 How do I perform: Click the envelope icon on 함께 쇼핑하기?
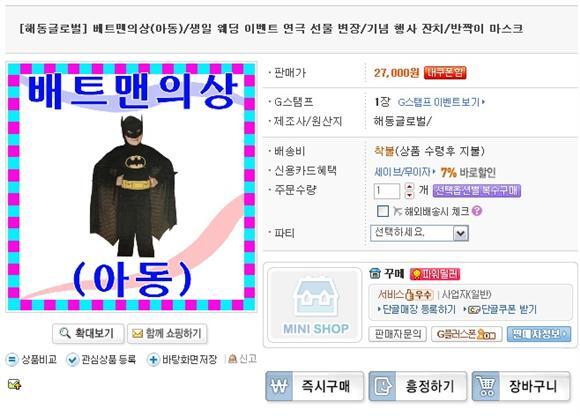tap(137, 334)
